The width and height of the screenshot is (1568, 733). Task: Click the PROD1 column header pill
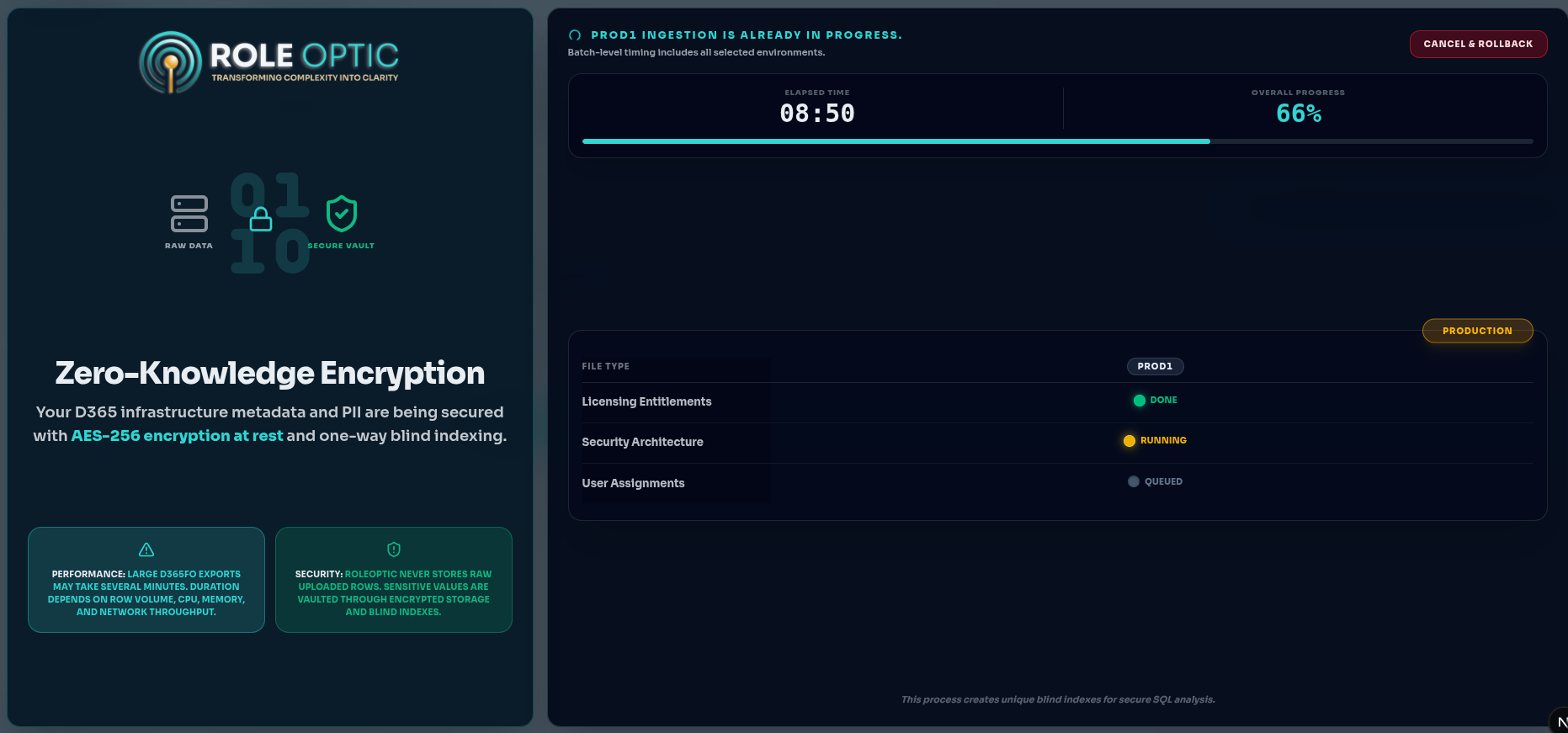point(1155,366)
